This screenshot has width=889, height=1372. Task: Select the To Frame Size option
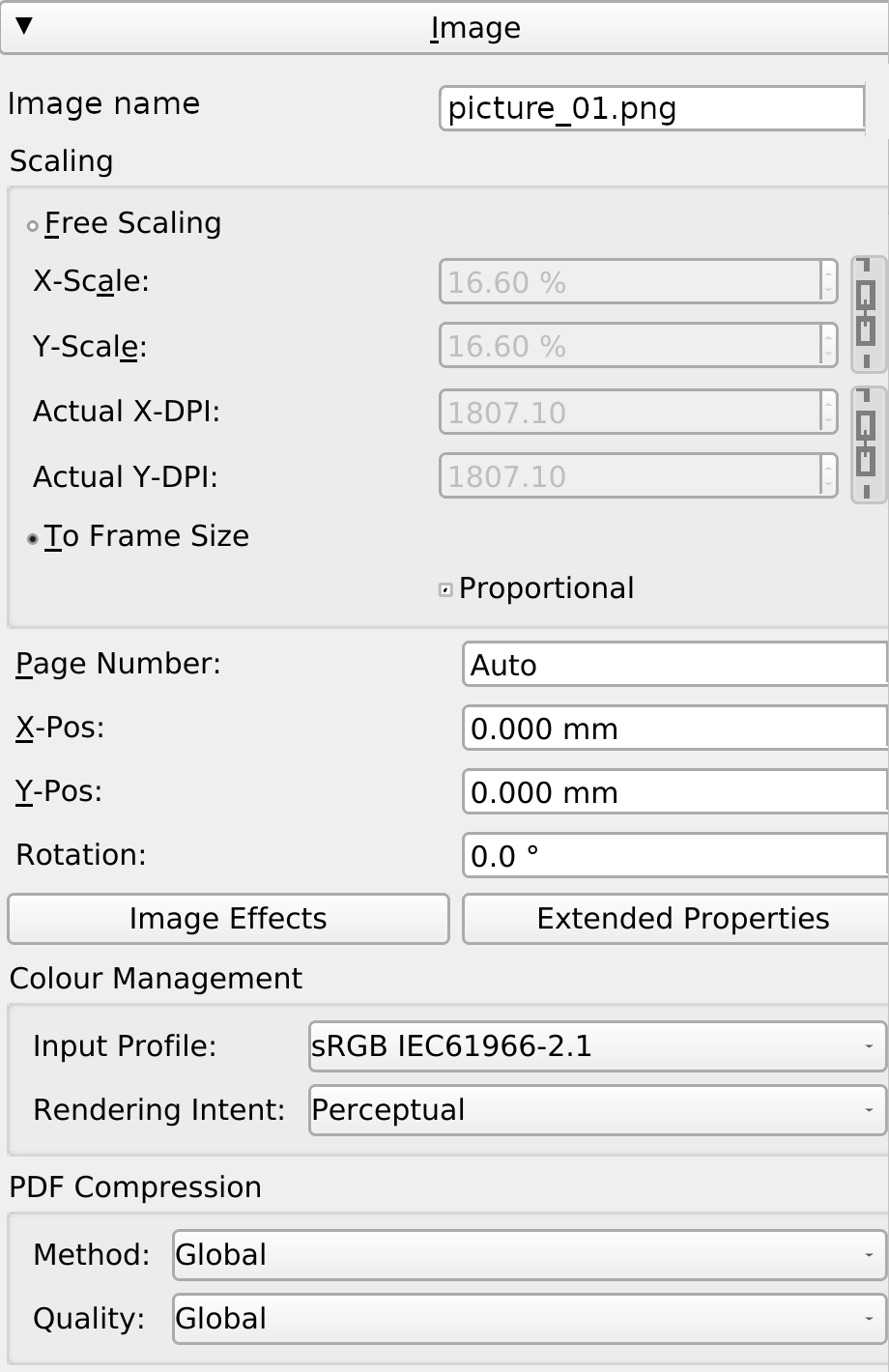click(33, 538)
